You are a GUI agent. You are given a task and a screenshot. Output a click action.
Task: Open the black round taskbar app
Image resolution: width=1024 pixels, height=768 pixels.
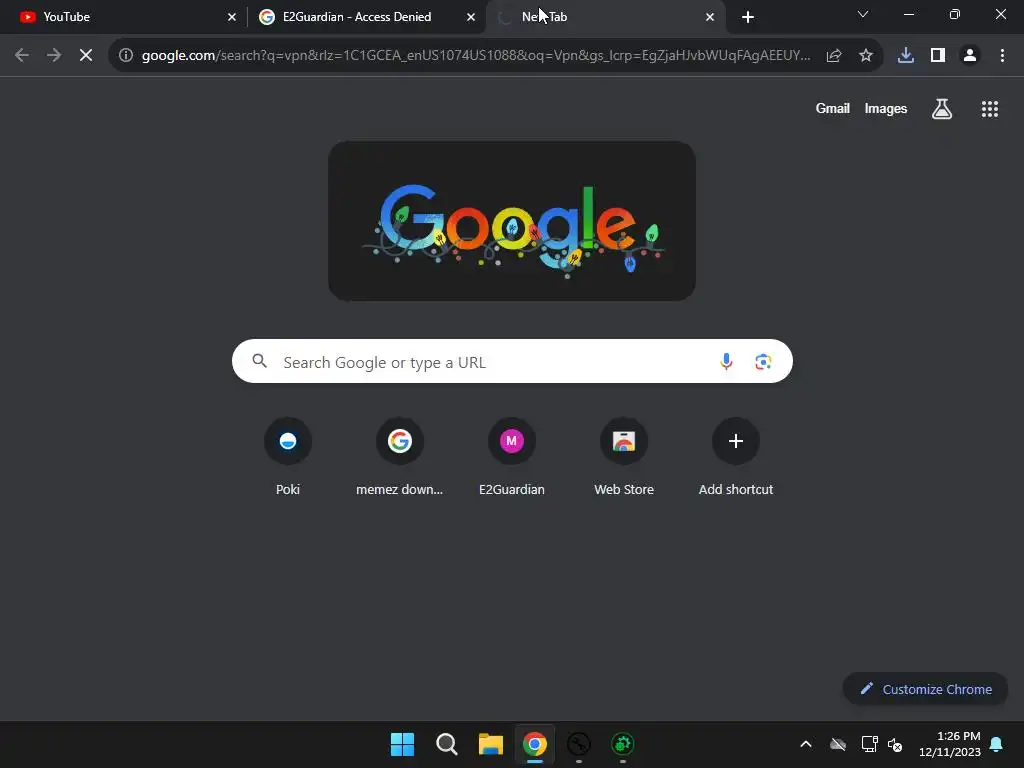pyautogui.click(x=579, y=744)
